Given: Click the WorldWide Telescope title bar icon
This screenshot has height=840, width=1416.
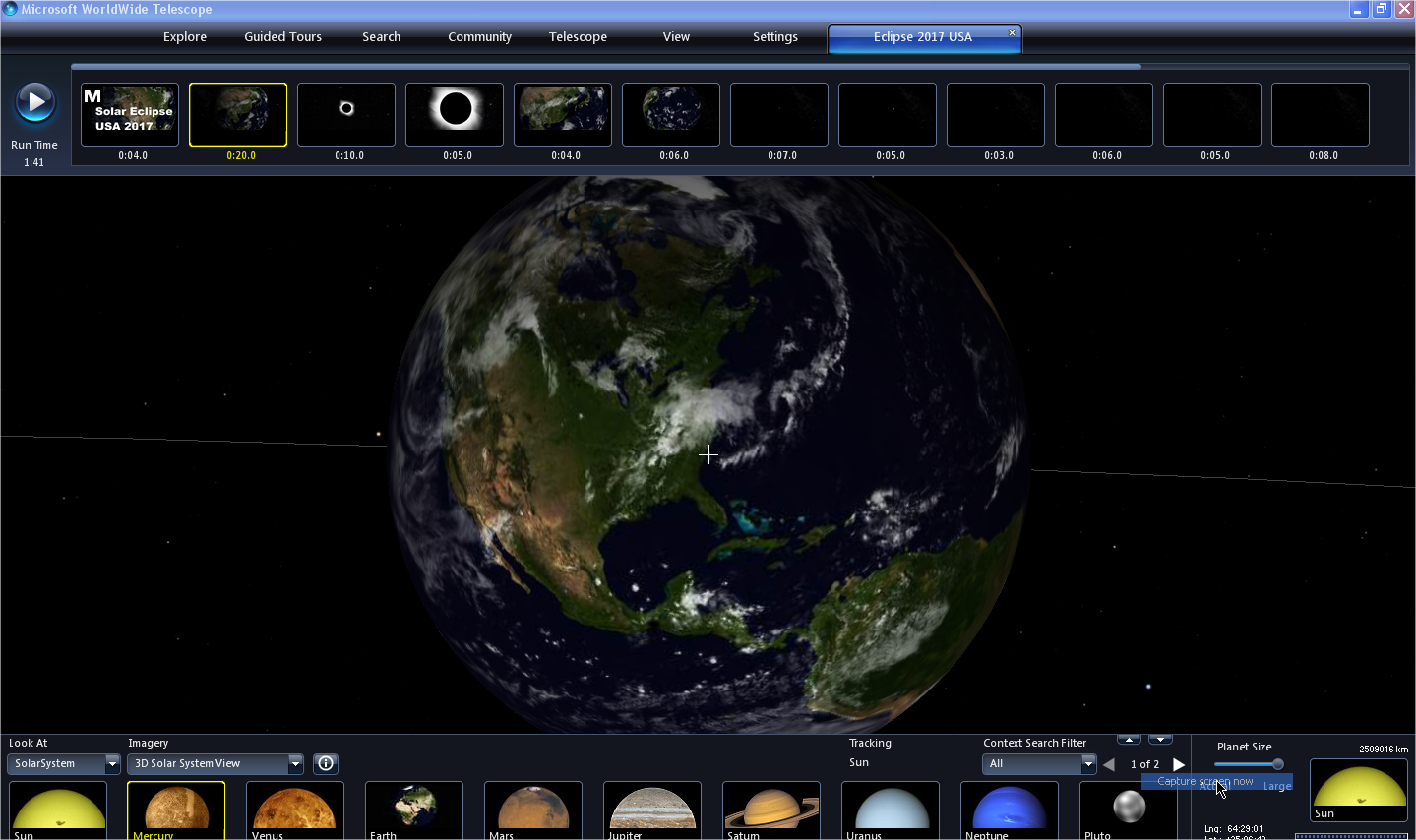Looking at the screenshot, I should coord(10,9).
